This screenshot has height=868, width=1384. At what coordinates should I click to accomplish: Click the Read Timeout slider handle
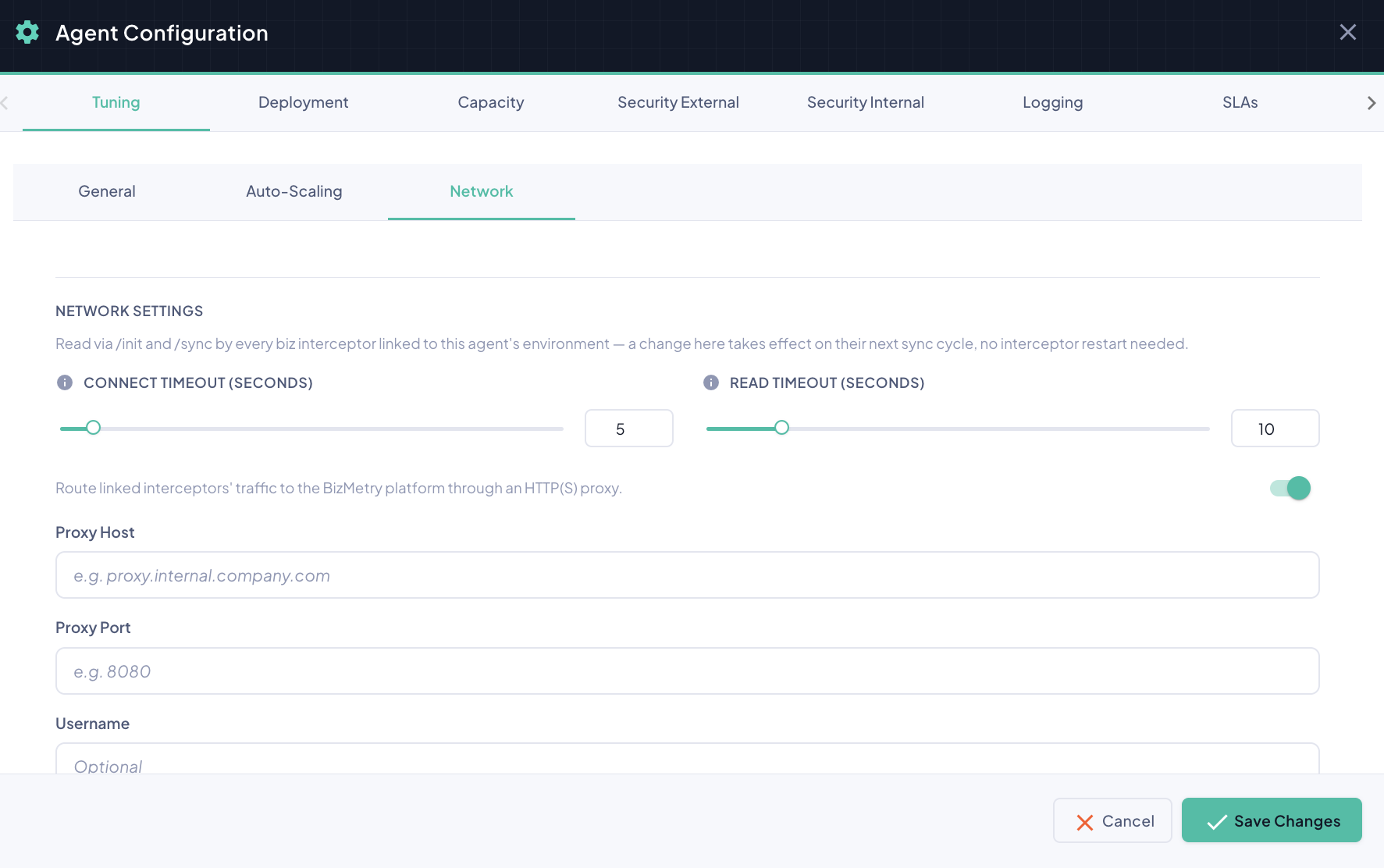[781, 428]
